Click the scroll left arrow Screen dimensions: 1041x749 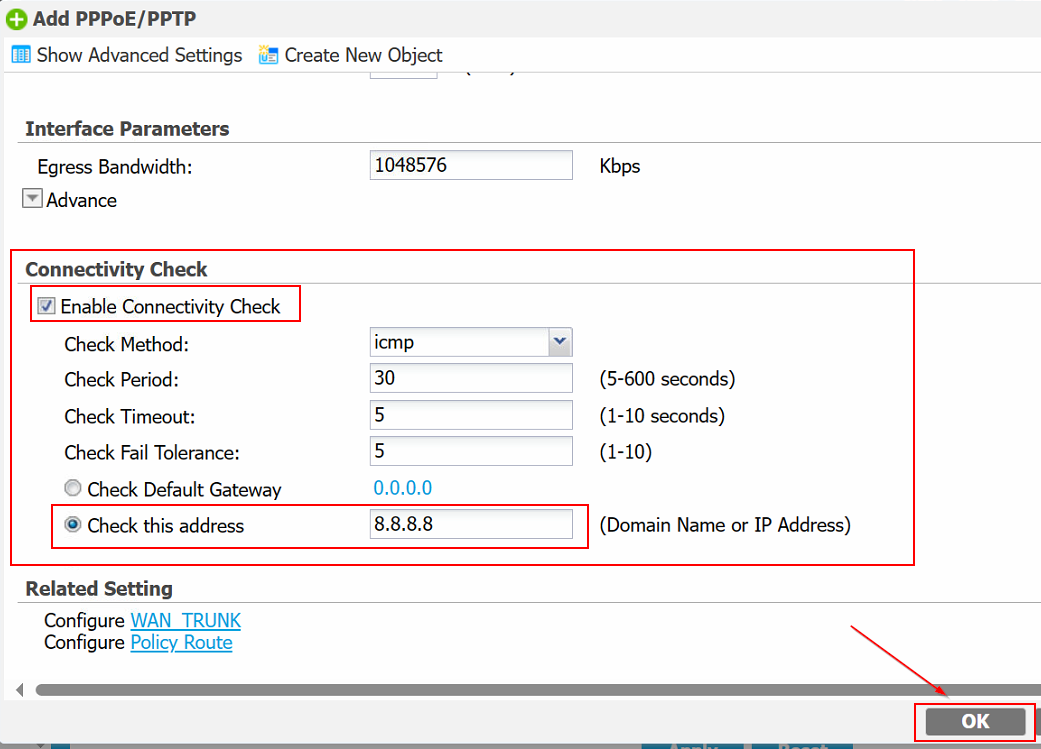[20, 690]
